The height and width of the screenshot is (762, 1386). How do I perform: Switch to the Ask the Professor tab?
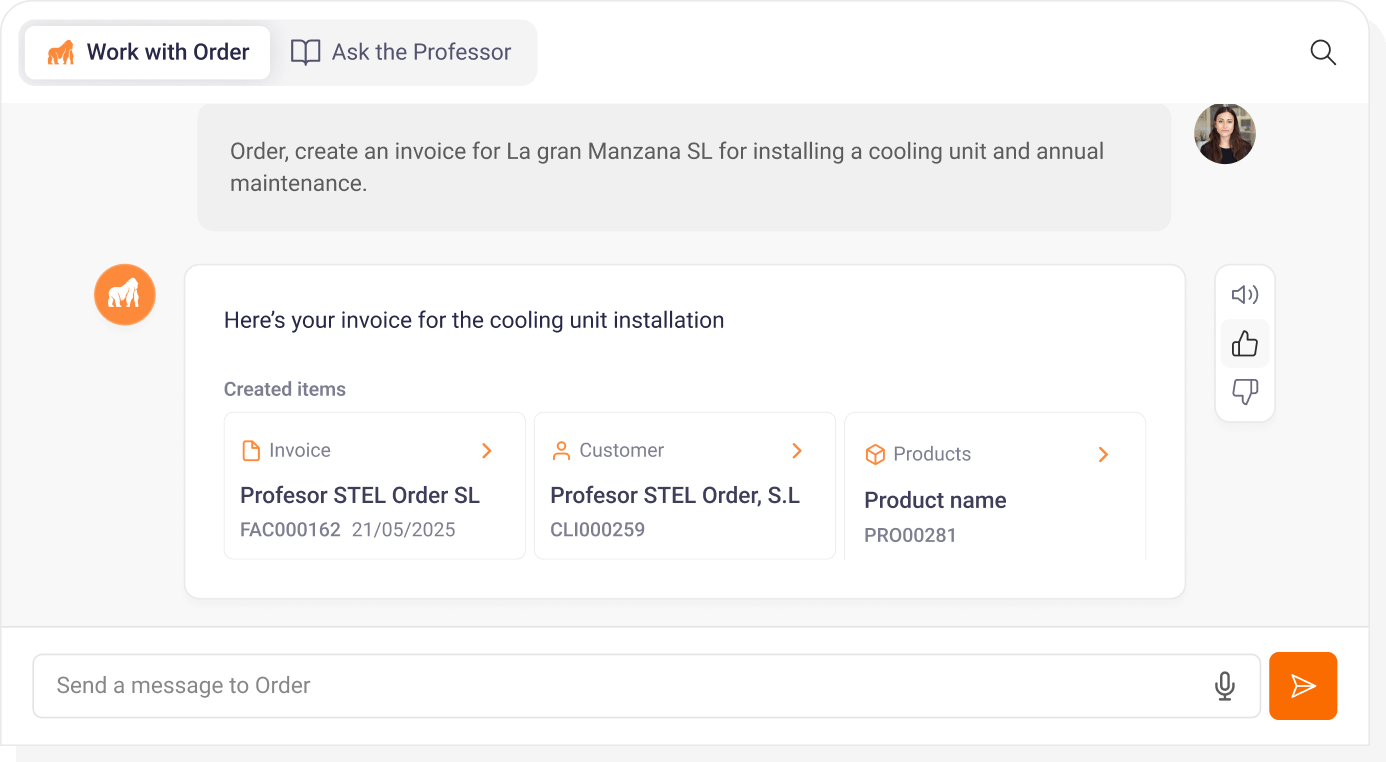point(402,53)
